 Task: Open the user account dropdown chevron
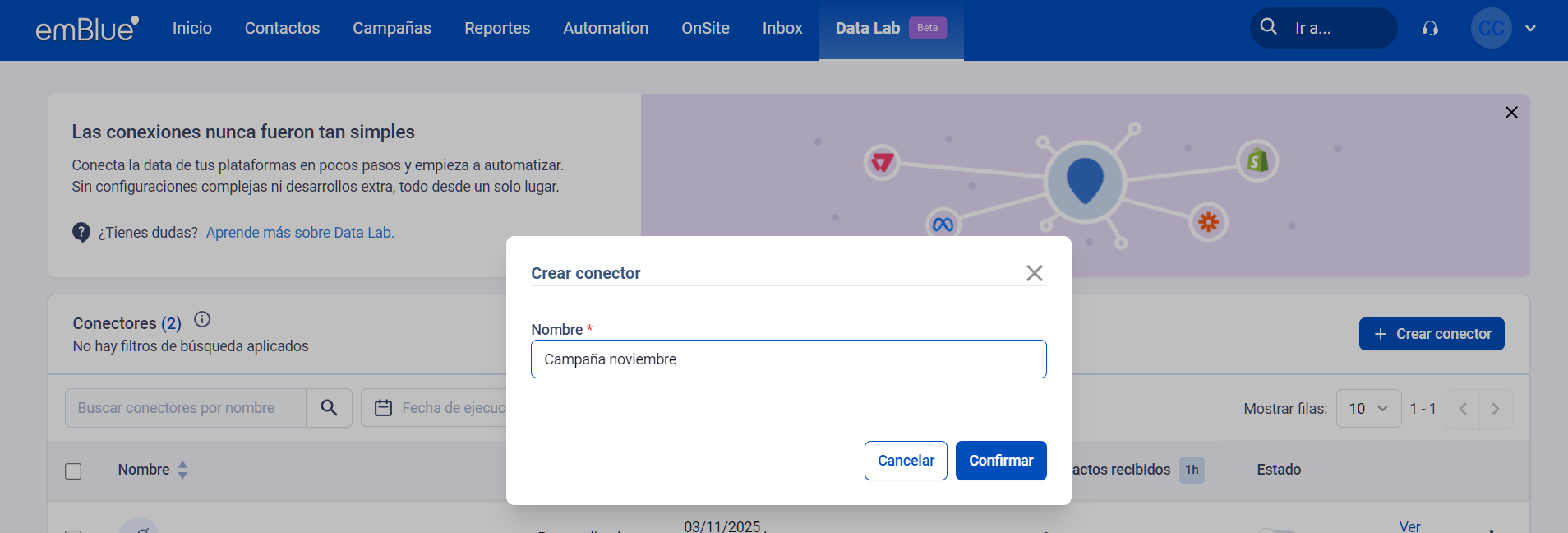(x=1530, y=29)
